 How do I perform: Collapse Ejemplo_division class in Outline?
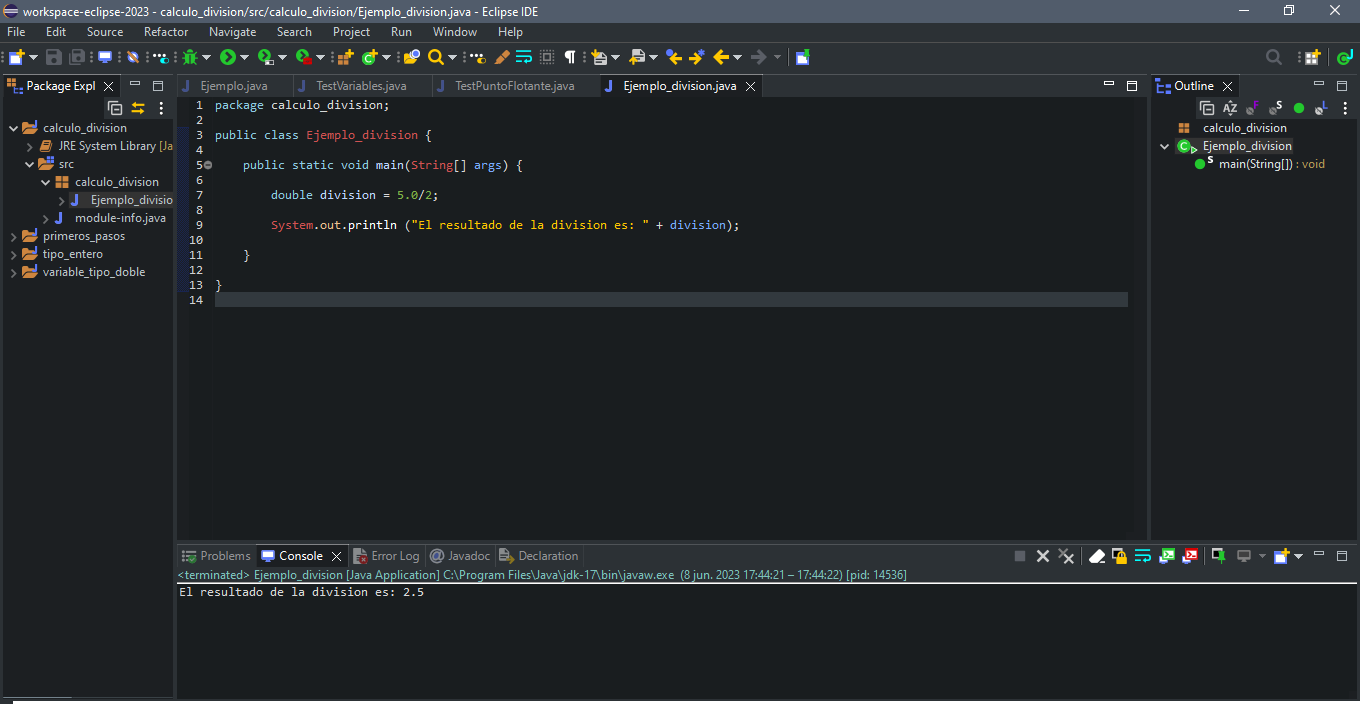coord(1164,146)
